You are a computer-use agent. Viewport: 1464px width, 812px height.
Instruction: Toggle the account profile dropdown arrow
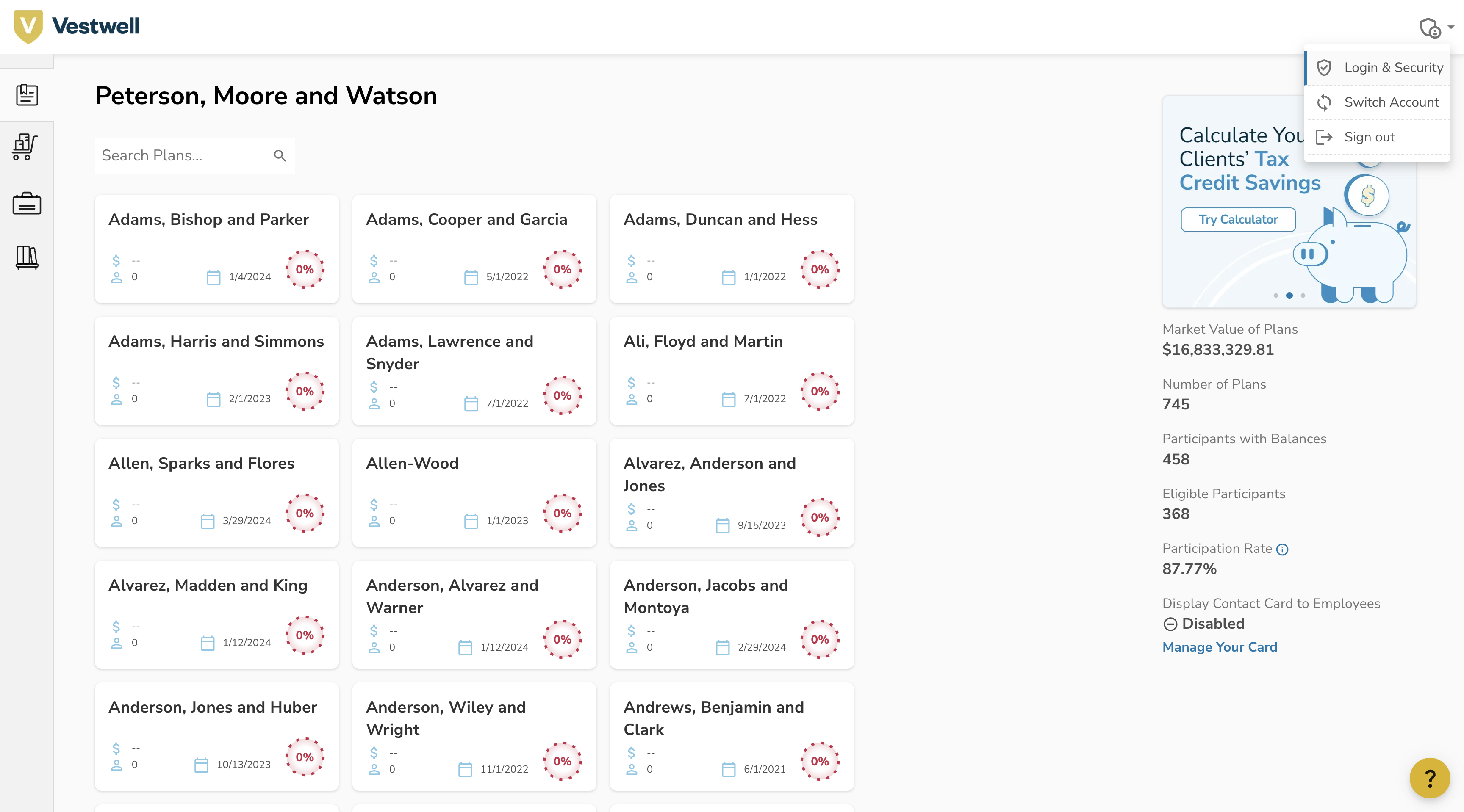tap(1451, 27)
